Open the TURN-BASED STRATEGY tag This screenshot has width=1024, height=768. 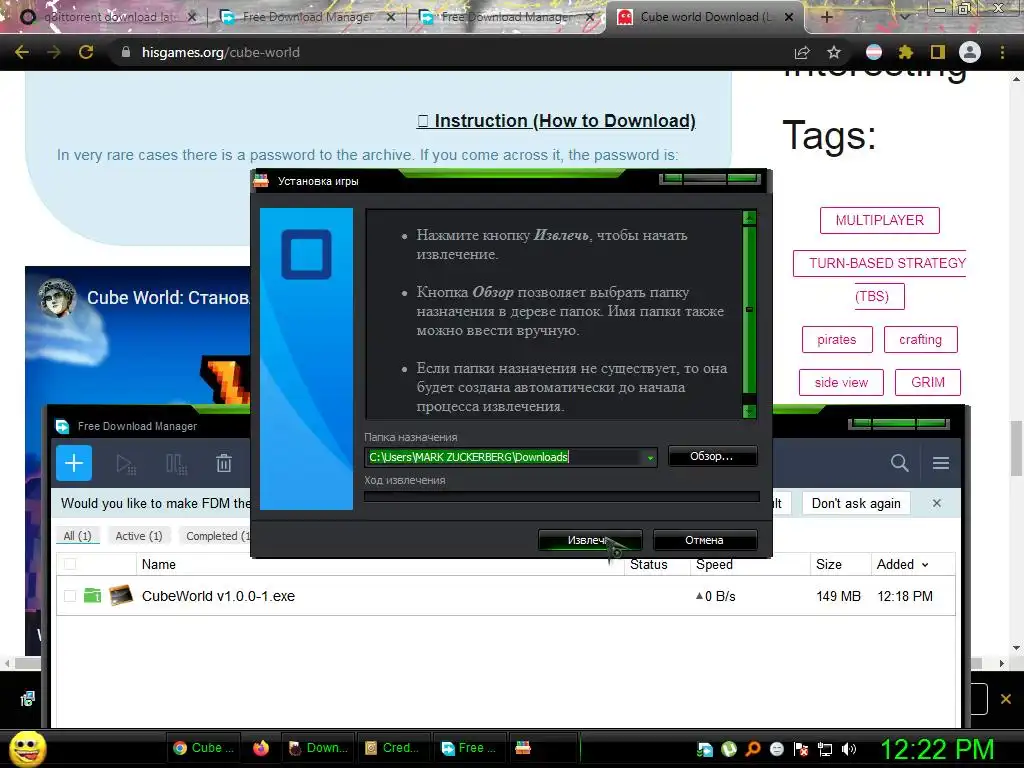click(x=880, y=263)
